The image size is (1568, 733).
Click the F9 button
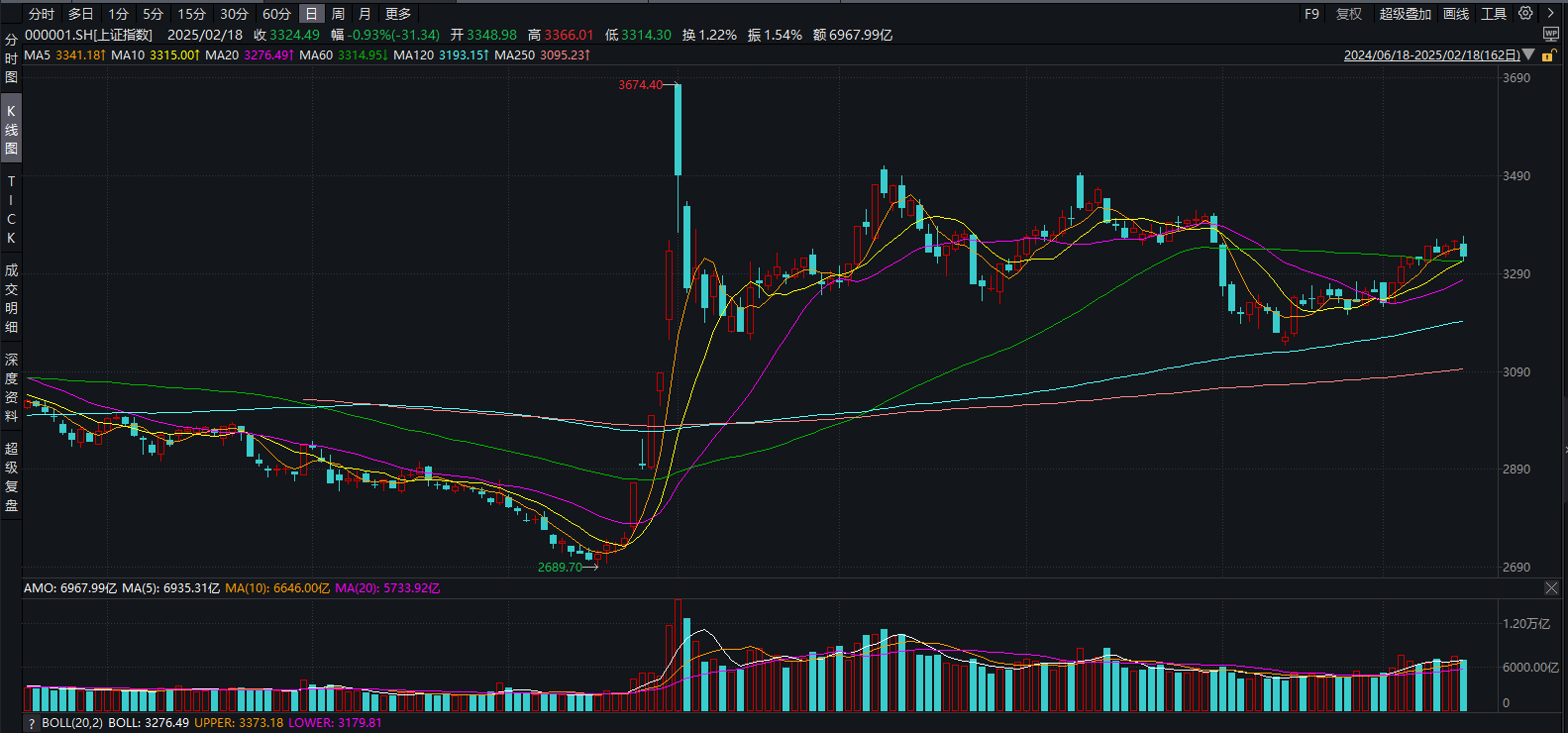coord(1311,14)
